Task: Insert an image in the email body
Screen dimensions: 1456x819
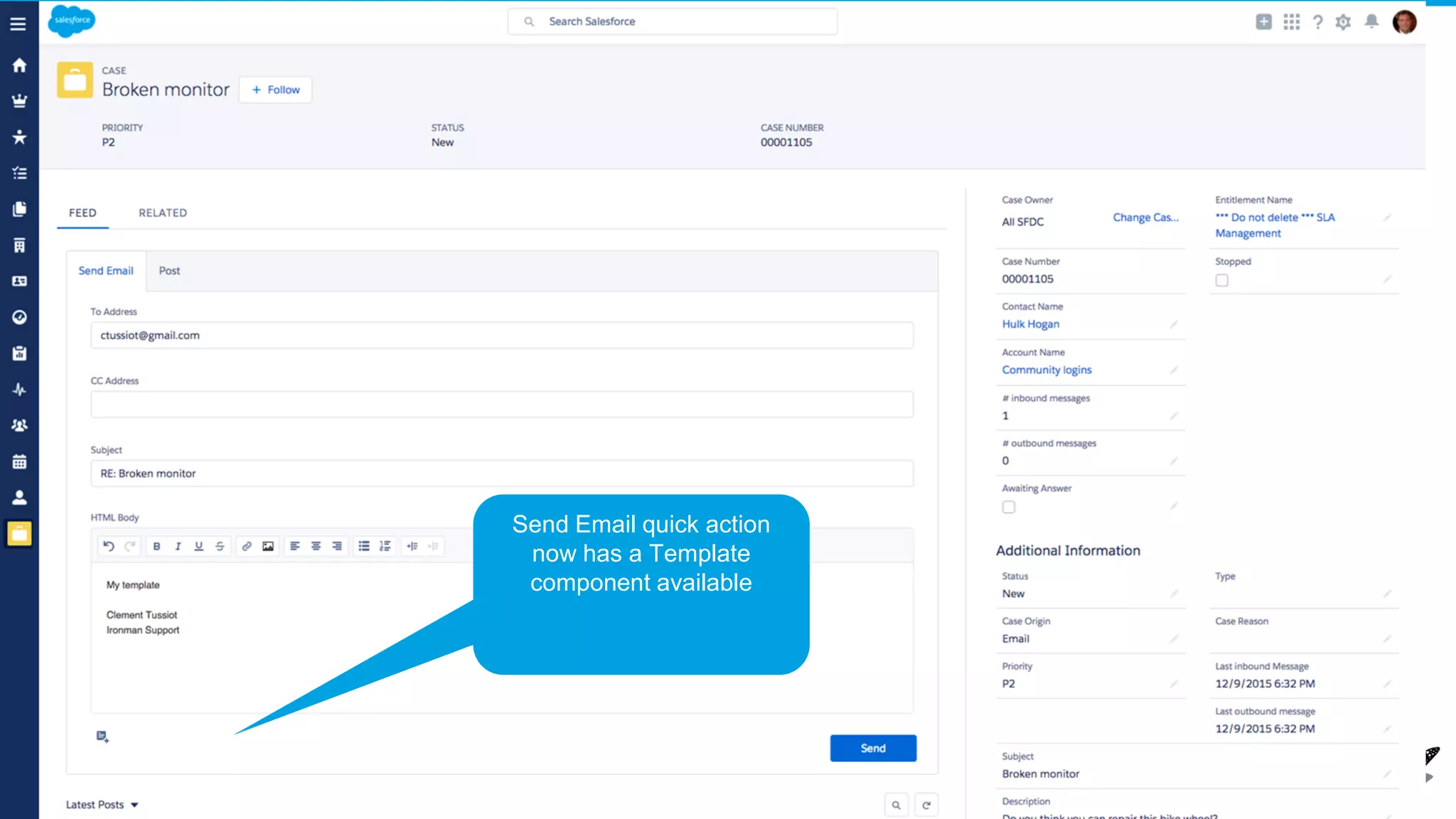Action: (268, 546)
